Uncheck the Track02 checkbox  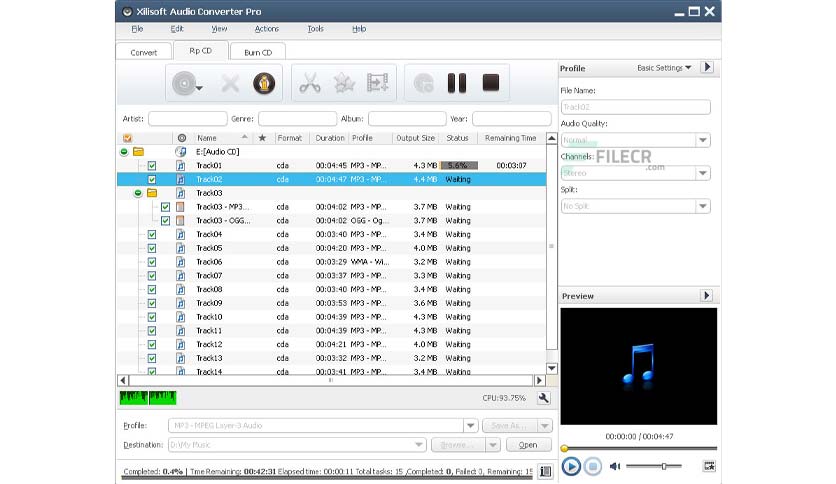pos(152,180)
